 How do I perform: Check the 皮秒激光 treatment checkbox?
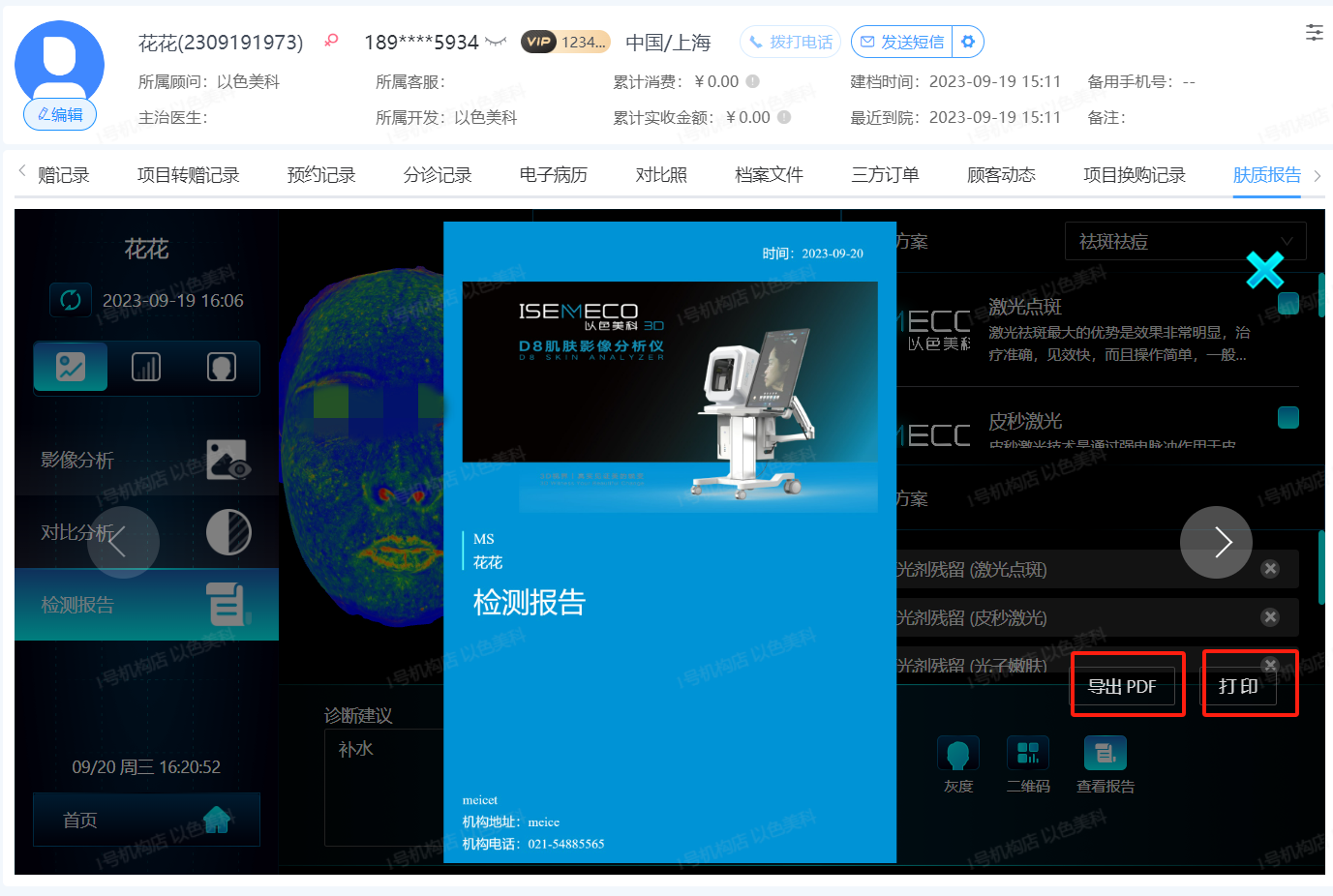[x=1288, y=417]
